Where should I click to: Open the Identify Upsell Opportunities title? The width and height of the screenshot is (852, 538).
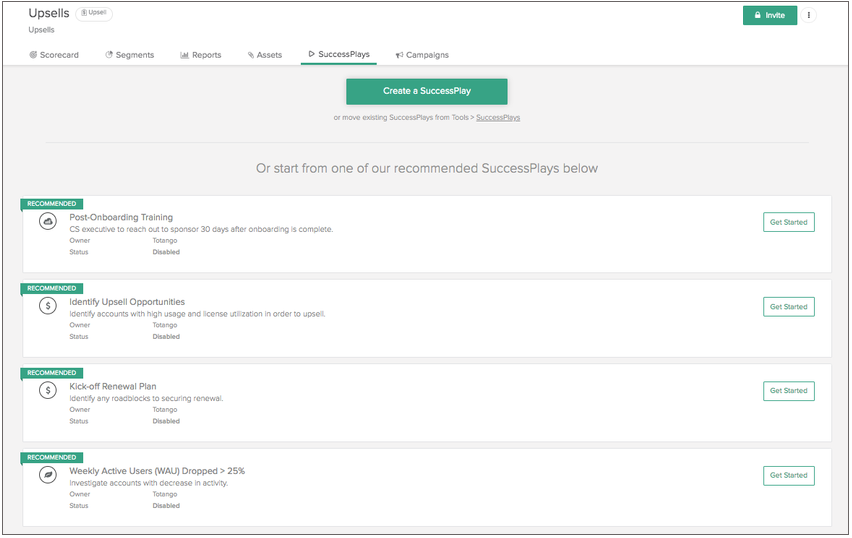coord(127,301)
